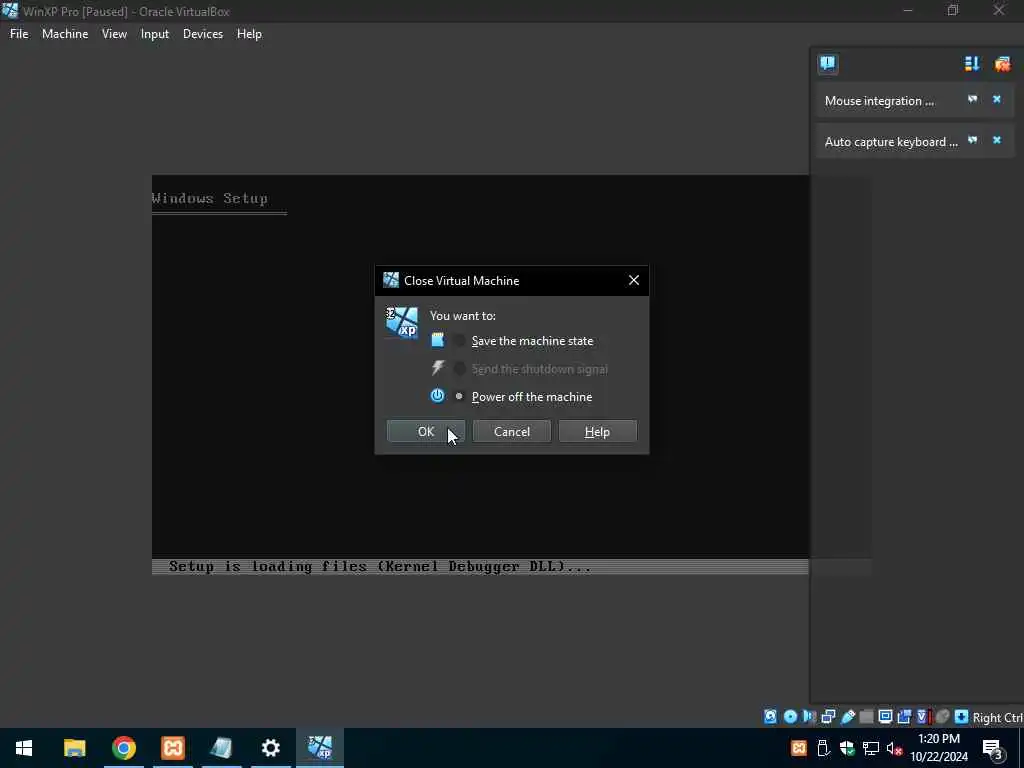The image size is (1024, 768).
Task: Open Help from the close dialog
Action: (x=597, y=432)
